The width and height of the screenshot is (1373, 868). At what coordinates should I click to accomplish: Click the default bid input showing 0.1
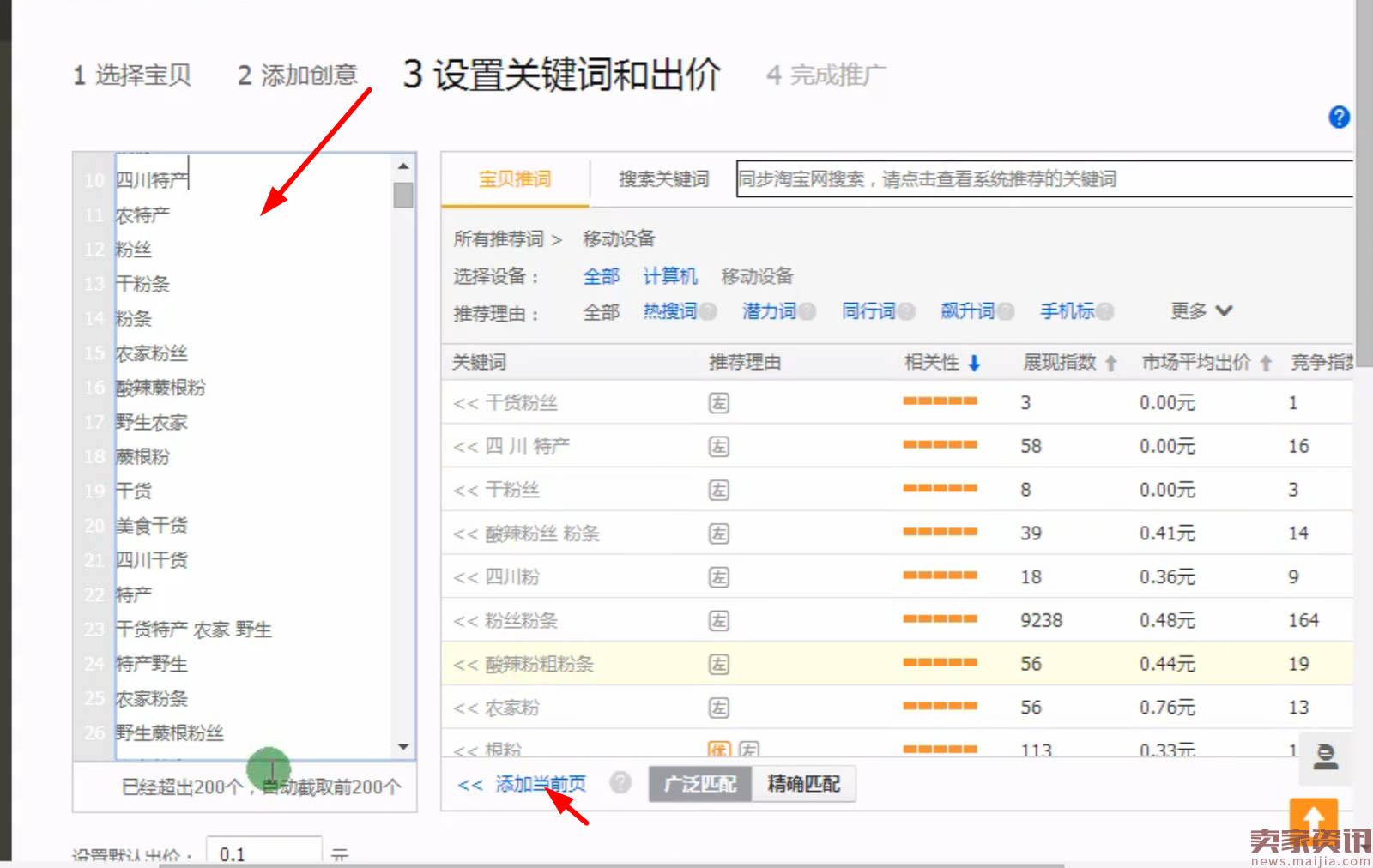264,853
